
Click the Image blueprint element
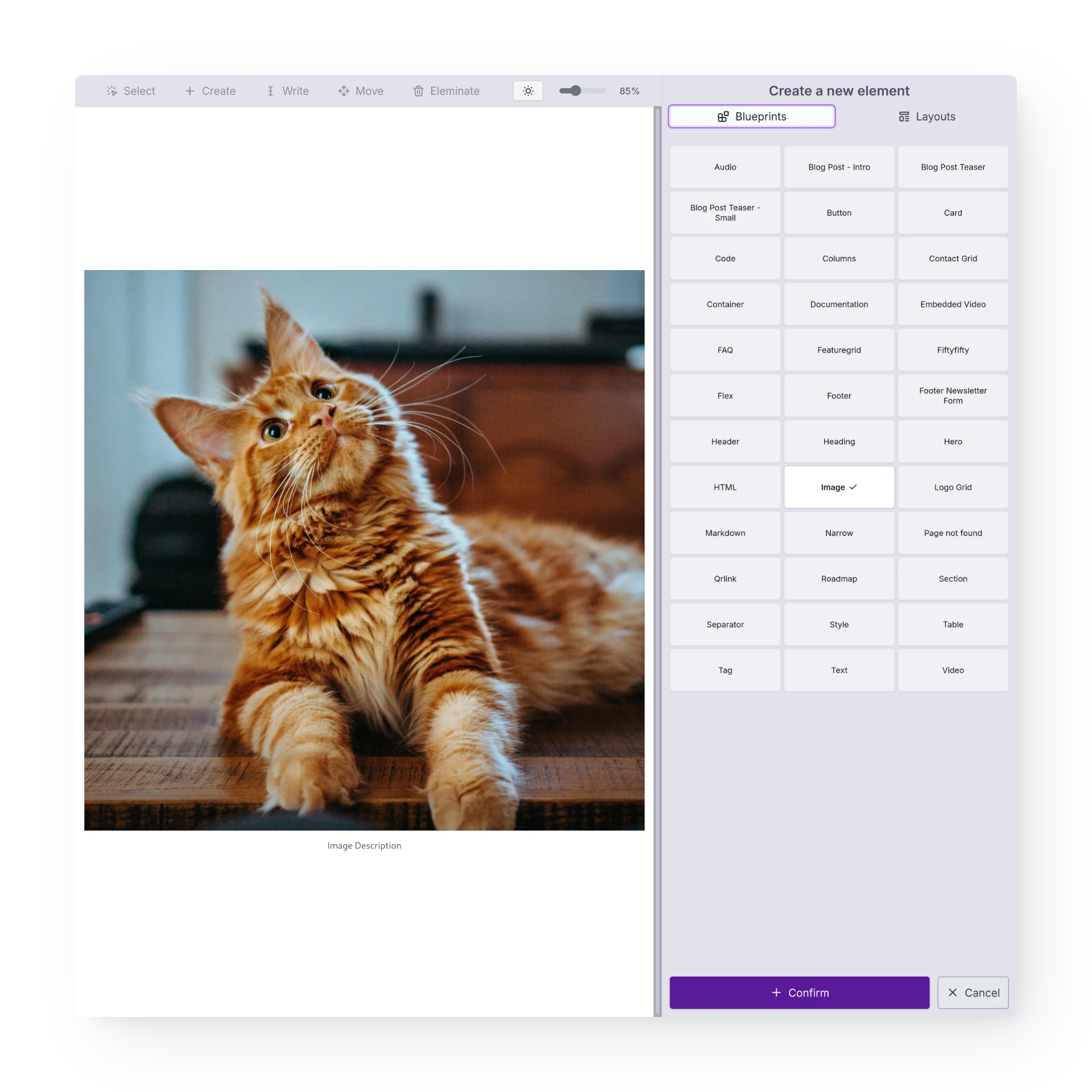coord(838,487)
